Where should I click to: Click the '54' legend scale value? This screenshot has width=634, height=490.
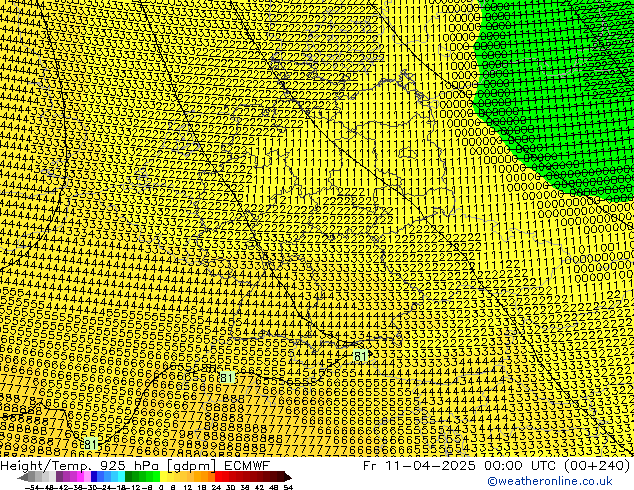(x=288, y=487)
